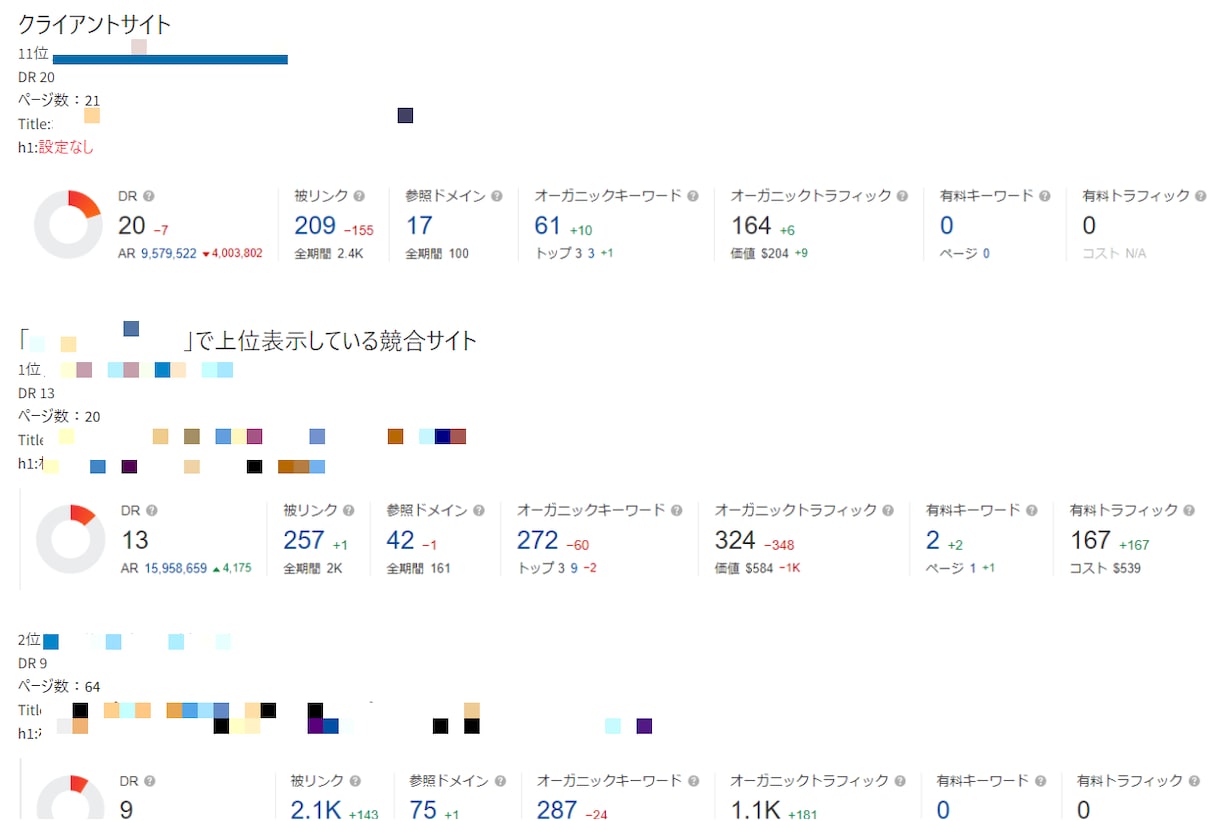Click the ページ数：64 text
The height and width of the screenshot is (821, 1220).
(x=59, y=687)
